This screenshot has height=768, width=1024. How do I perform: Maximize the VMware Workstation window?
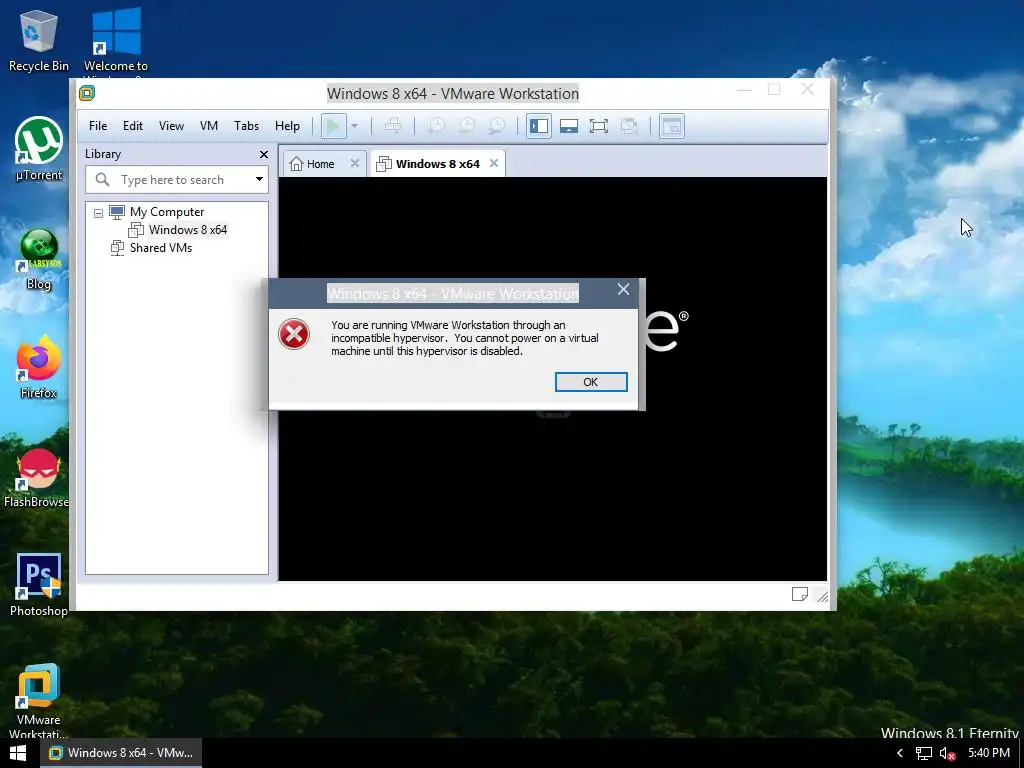[774, 89]
